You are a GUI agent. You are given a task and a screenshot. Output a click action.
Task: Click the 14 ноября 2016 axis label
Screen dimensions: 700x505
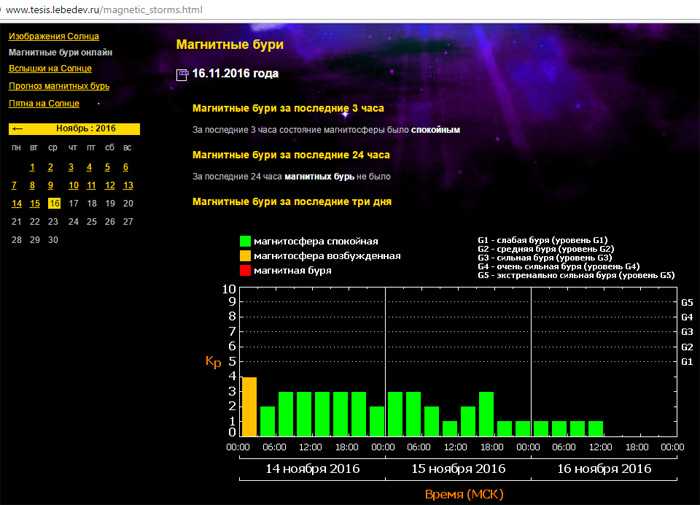click(x=312, y=469)
